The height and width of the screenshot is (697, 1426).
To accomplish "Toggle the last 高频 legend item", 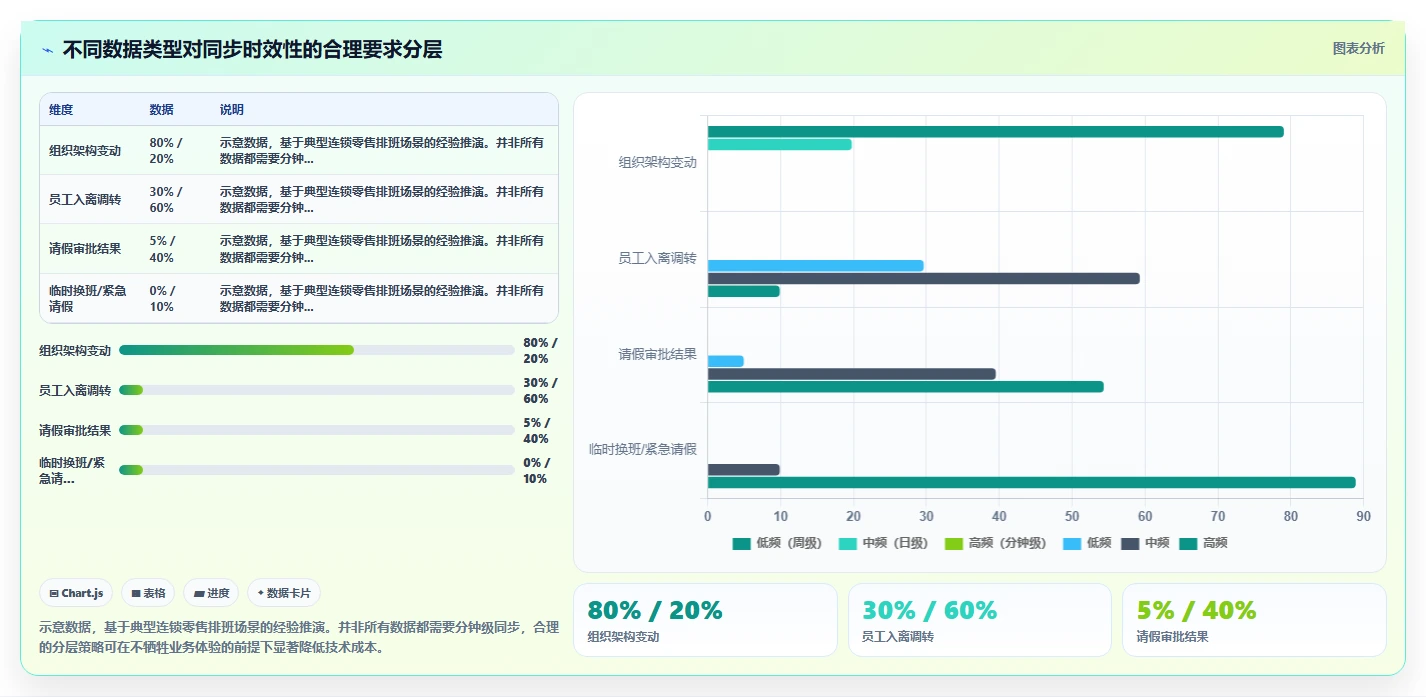I will coord(1203,543).
